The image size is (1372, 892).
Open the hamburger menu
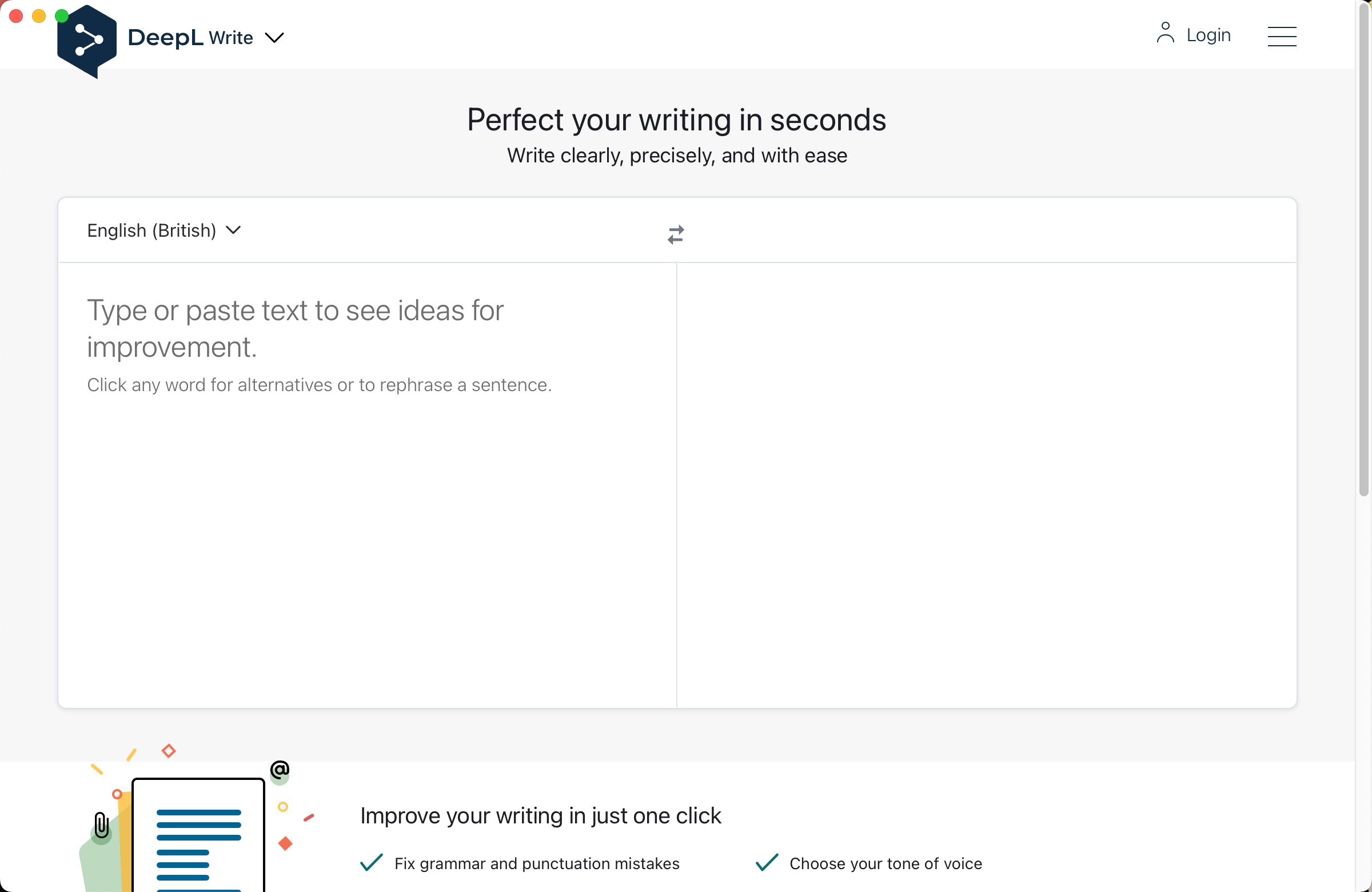point(1281,37)
